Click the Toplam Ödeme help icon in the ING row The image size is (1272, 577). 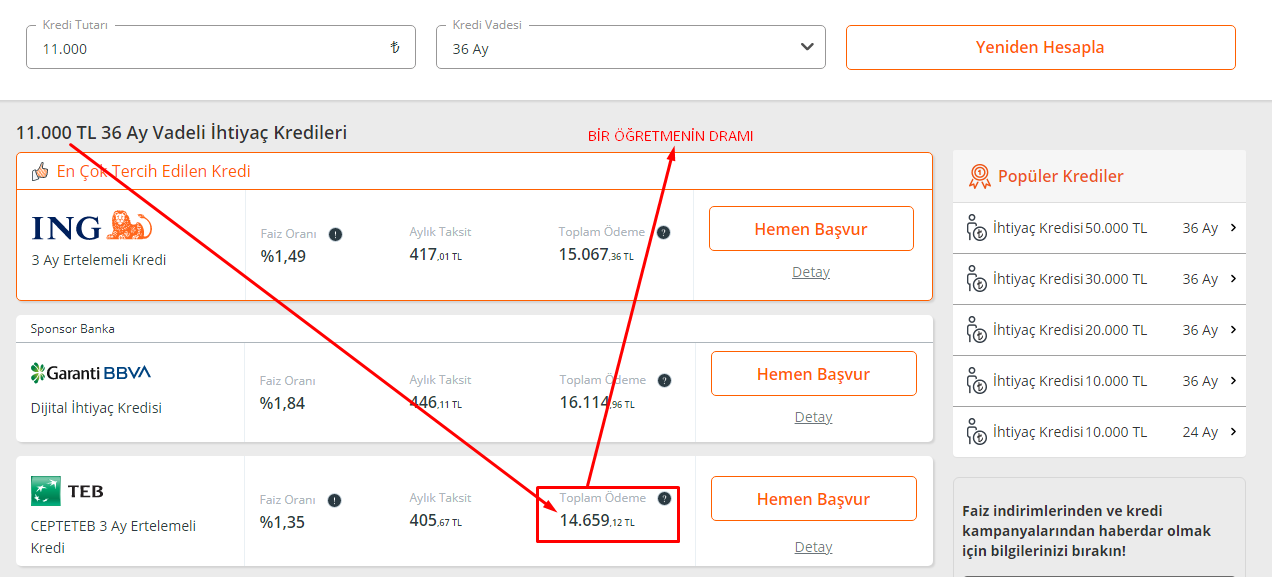[664, 232]
